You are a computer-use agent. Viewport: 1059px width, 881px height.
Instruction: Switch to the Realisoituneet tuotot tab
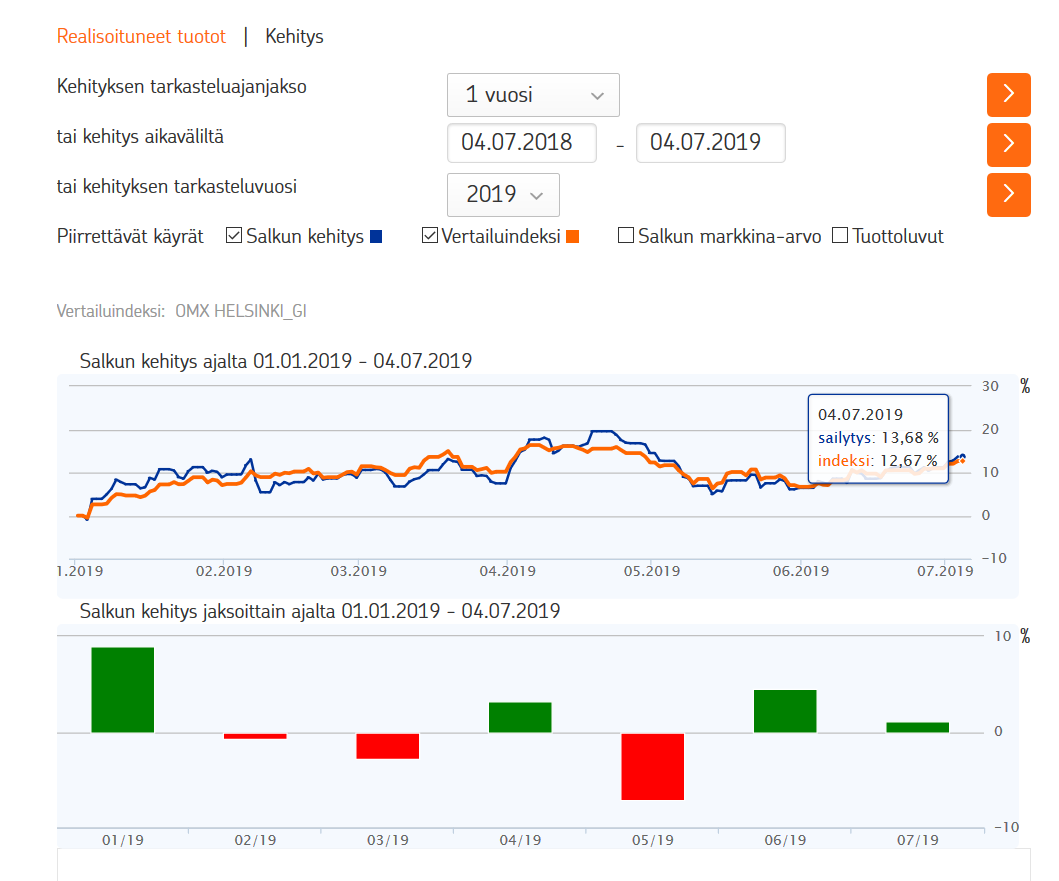(x=141, y=37)
